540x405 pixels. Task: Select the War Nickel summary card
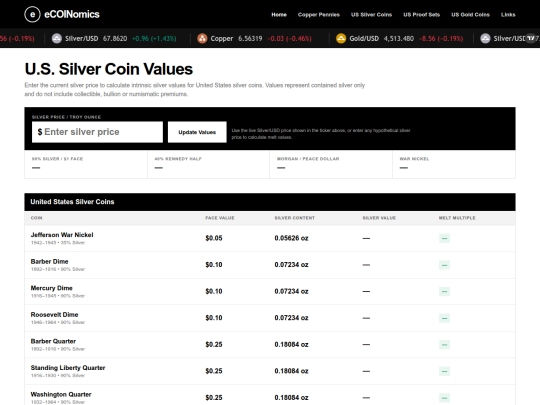tap(454, 164)
